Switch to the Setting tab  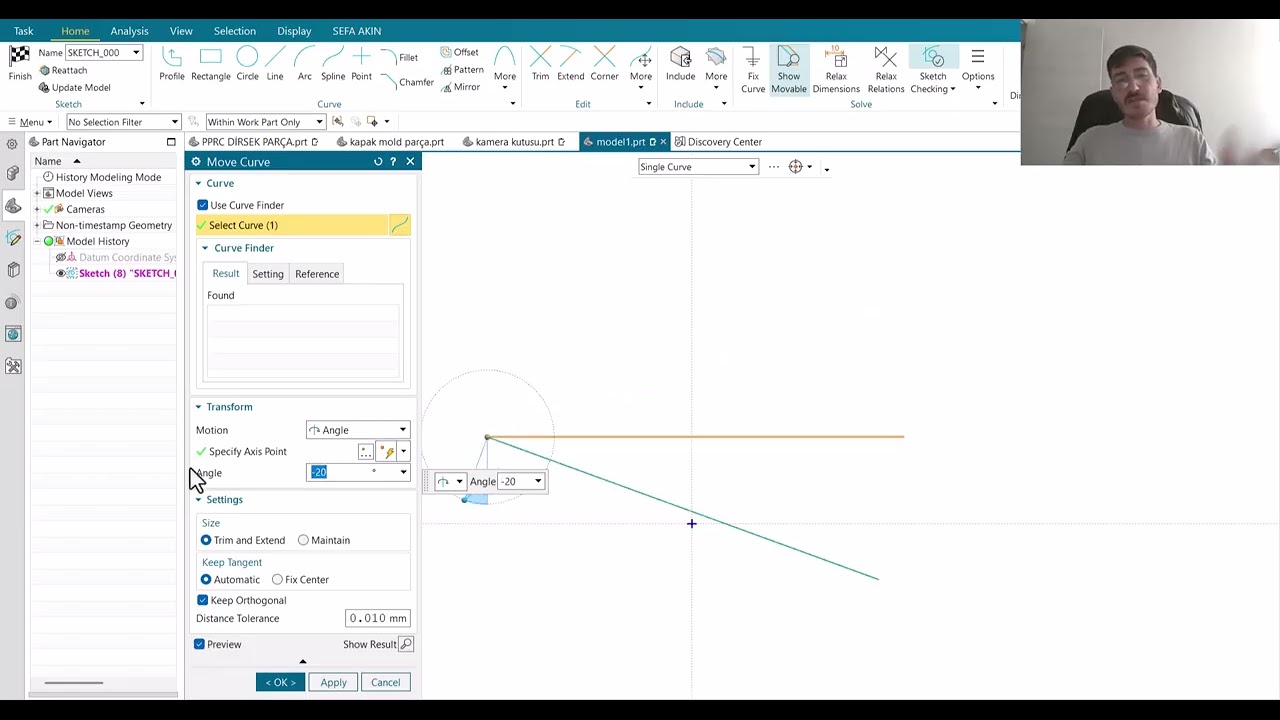tap(268, 274)
